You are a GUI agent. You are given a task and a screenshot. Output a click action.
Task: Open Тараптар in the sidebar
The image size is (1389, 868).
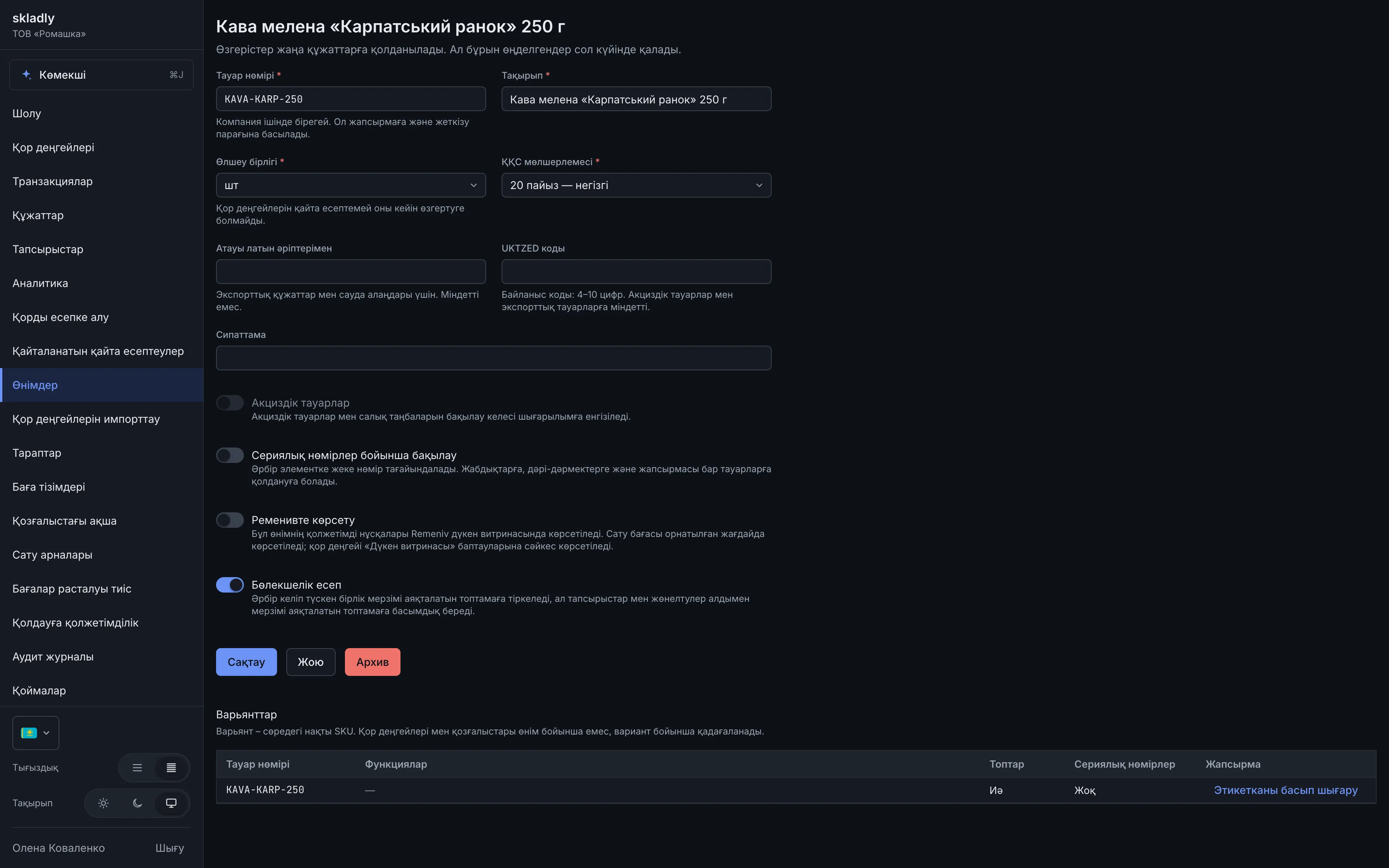click(101, 453)
